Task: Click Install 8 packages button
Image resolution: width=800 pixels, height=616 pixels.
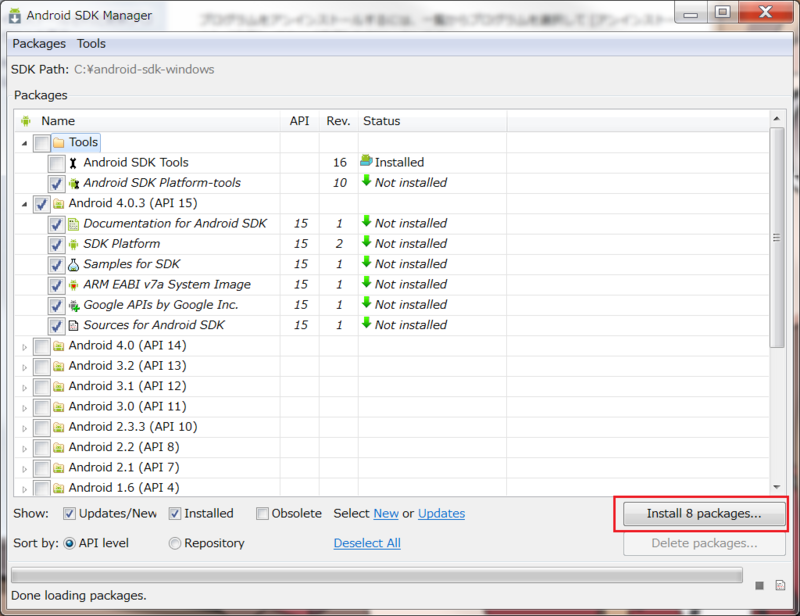Action: pyautogui.click(x=704, y=513)
